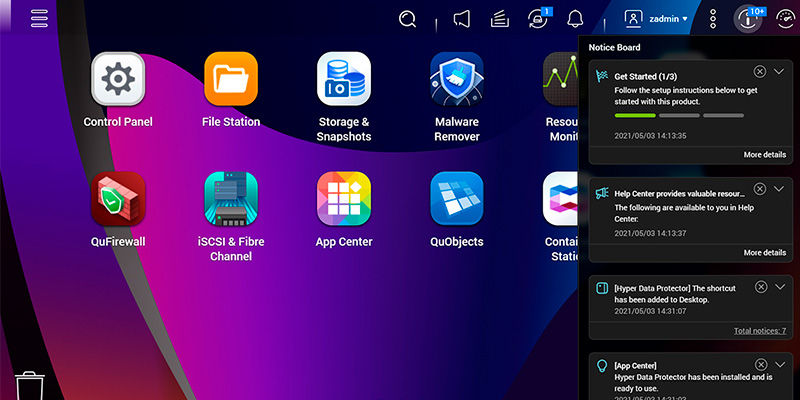Image resolution: width=800 pixels, height=400 pixels.
Task: Click the Help Center megaphone notice icon
Action: coord(602,193)
